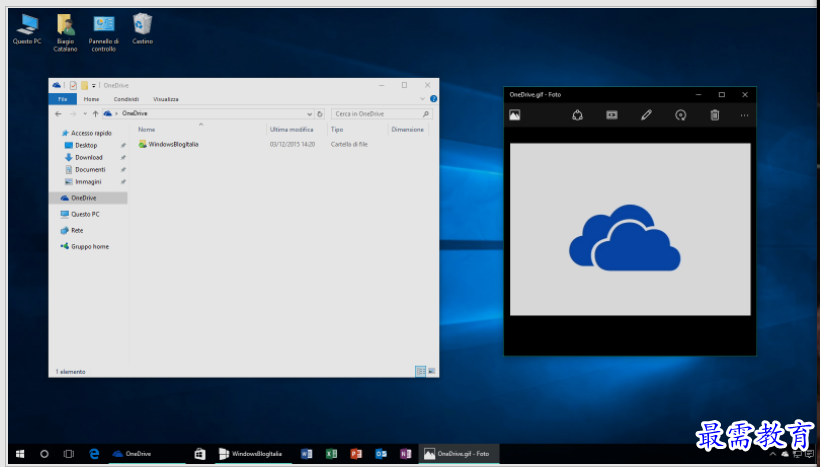Open the Questo PC desktop icon
The height and width of the screenshot is (467, 820).
(27, 29)
